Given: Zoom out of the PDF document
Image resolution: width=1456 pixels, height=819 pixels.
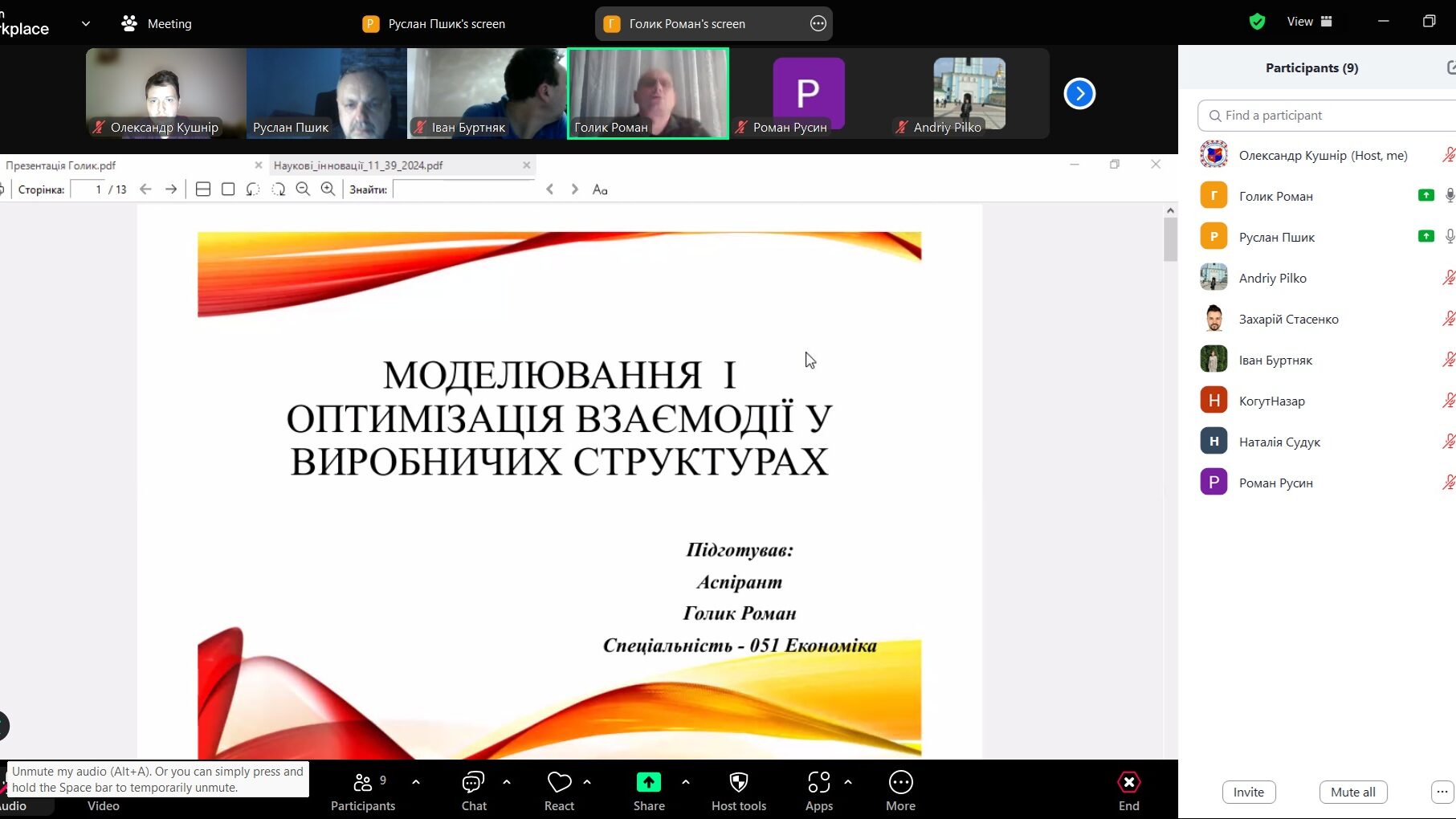Looking at the screenshot, I should tap(303, 189).
